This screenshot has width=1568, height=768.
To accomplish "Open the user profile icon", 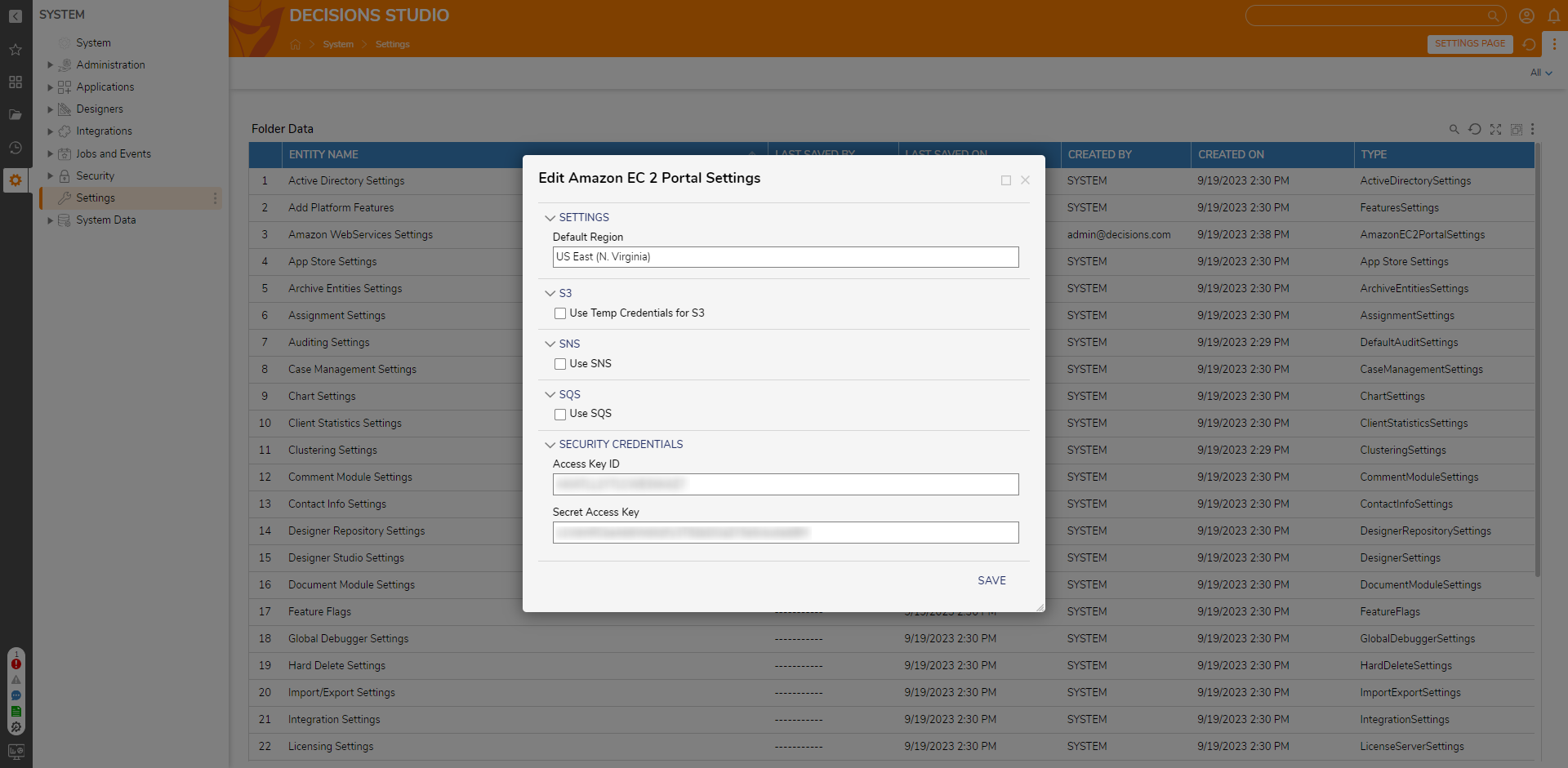I will click(1526, 16).
